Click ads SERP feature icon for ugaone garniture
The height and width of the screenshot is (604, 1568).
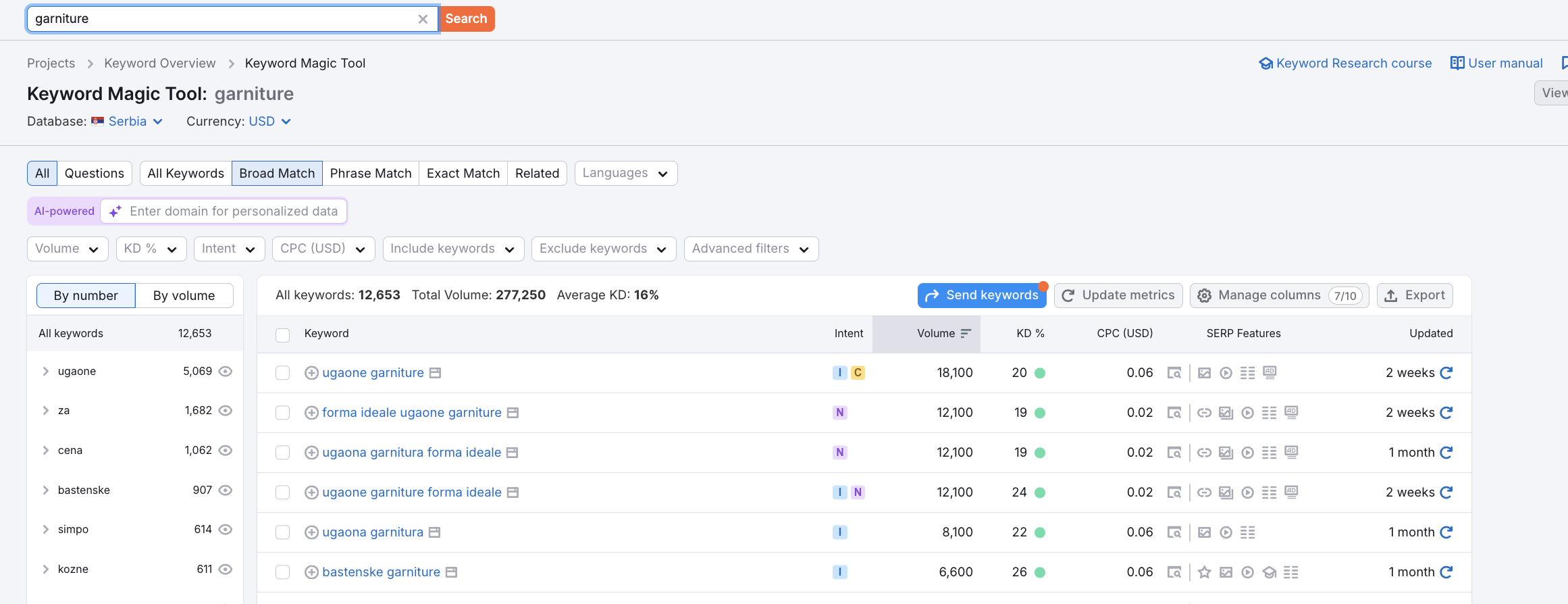1270,373
